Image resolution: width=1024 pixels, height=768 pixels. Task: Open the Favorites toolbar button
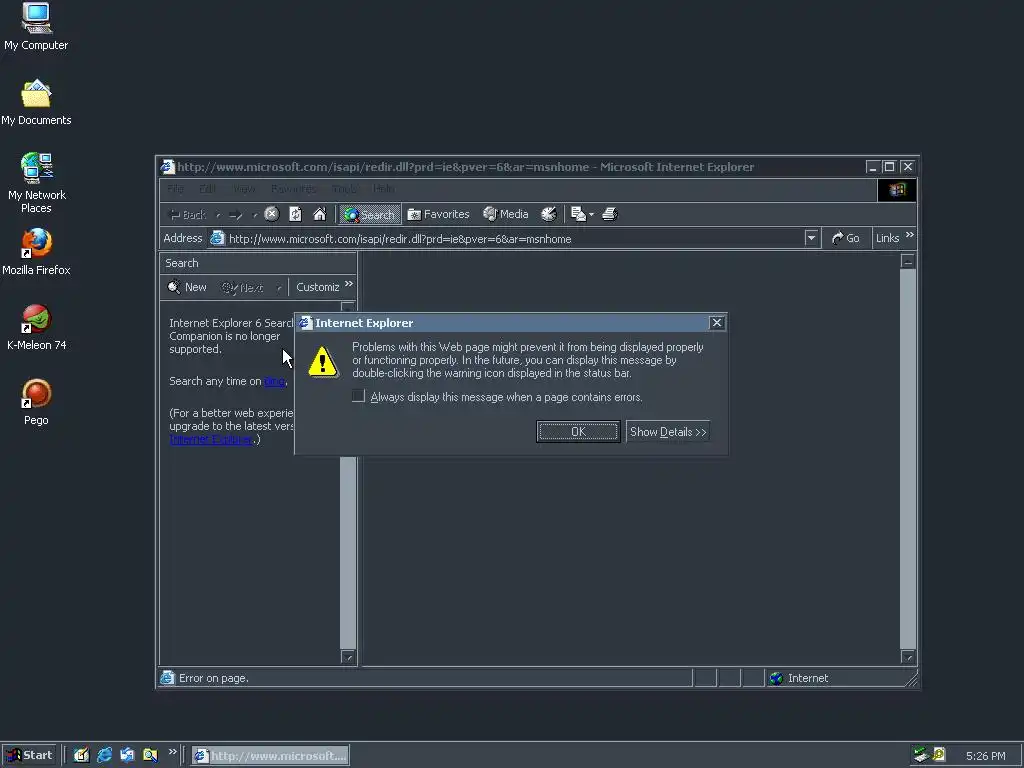tap(438, 214)
